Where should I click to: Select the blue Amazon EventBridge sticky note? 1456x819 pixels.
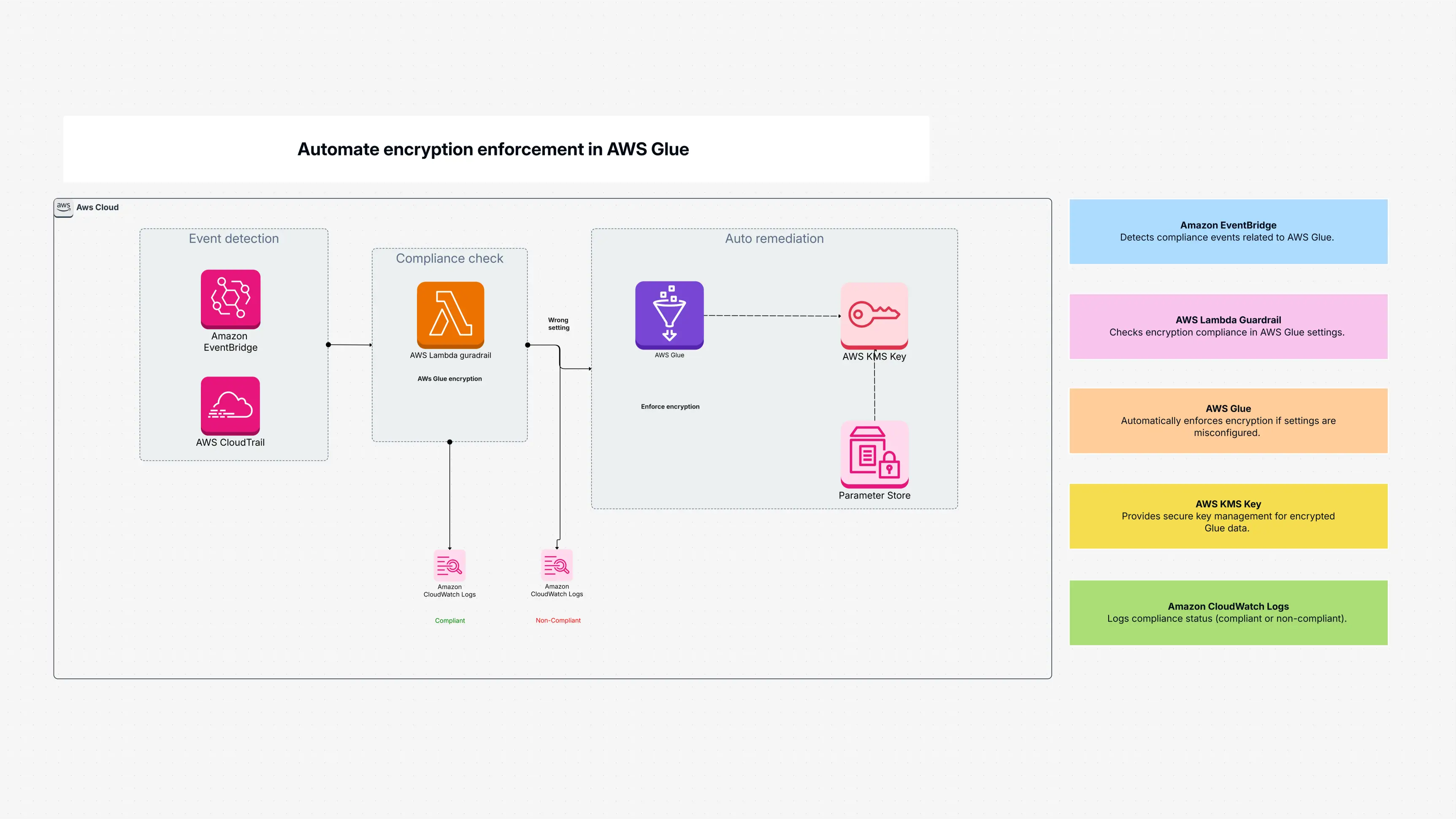click(x=1228, y=232)
